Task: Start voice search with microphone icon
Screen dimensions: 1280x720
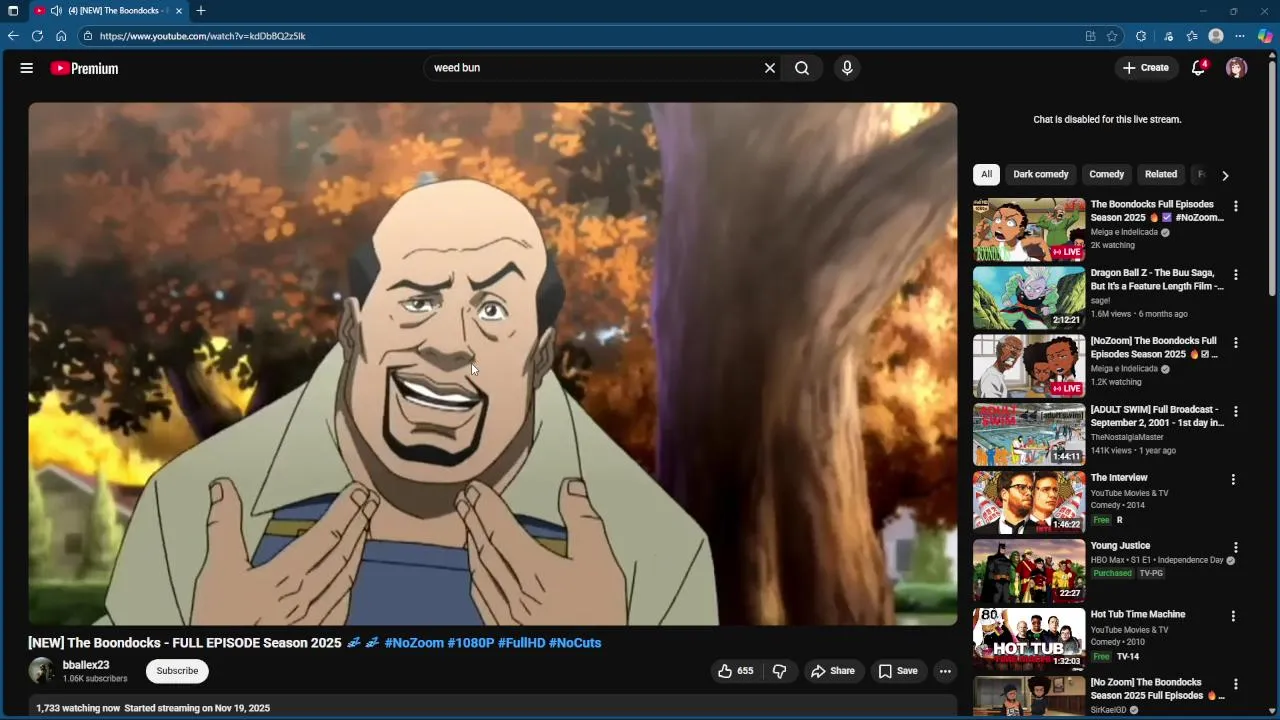Action: coord(847,68)
